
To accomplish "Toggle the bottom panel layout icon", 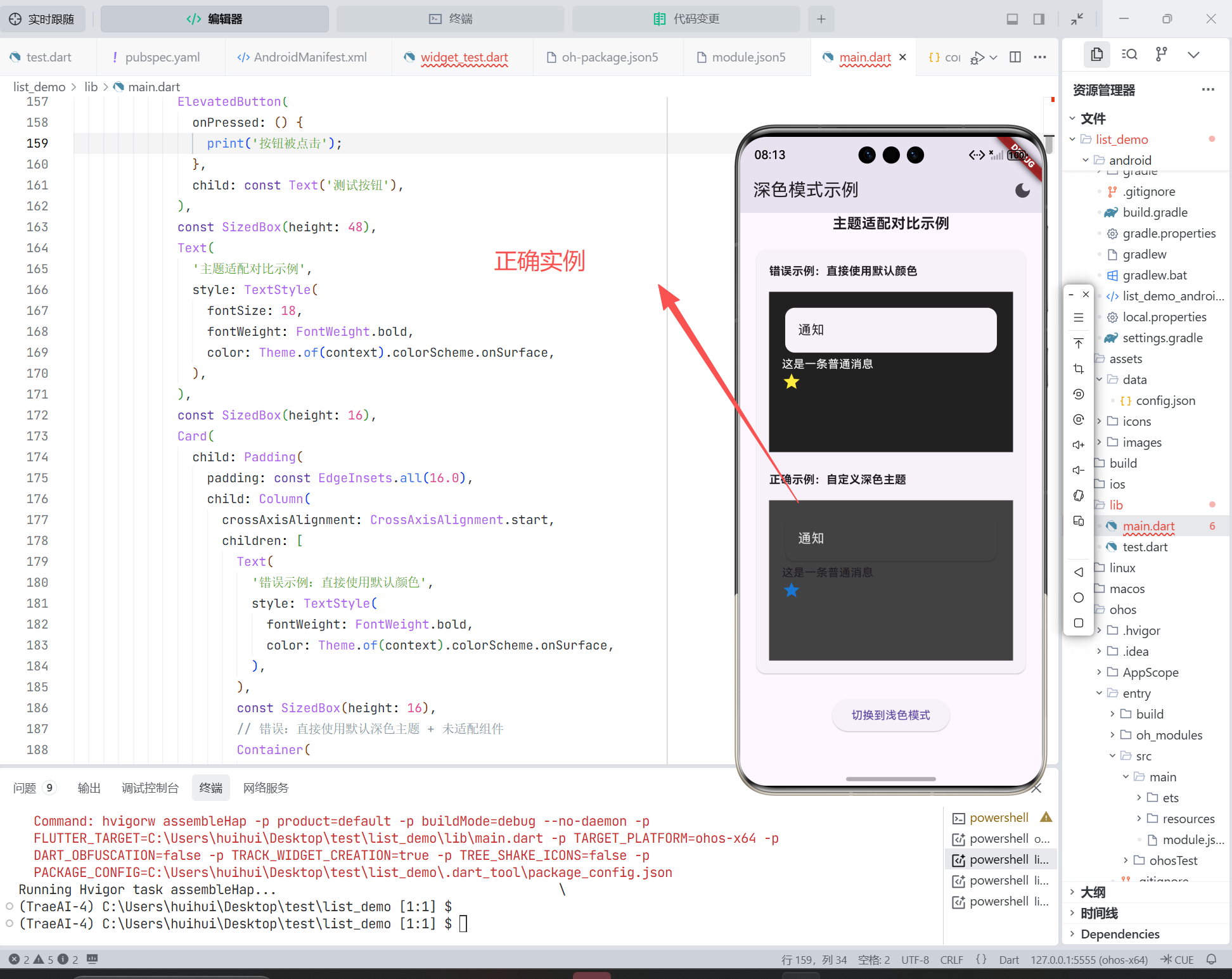I will pos(1012,19).
